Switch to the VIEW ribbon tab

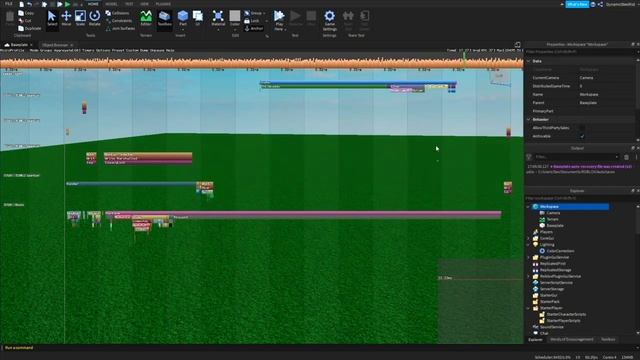tap(144, 4)
